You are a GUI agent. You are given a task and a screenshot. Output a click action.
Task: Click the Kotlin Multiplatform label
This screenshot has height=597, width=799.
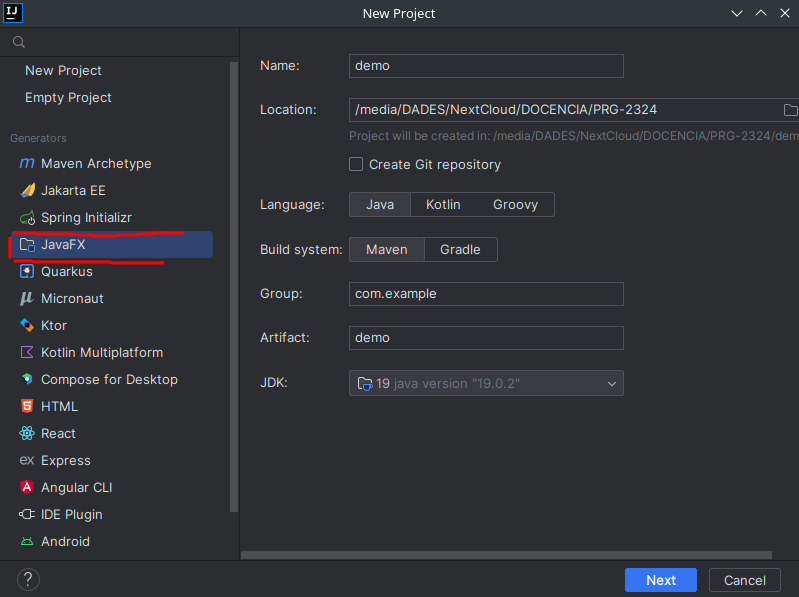(x=102, y=352)
